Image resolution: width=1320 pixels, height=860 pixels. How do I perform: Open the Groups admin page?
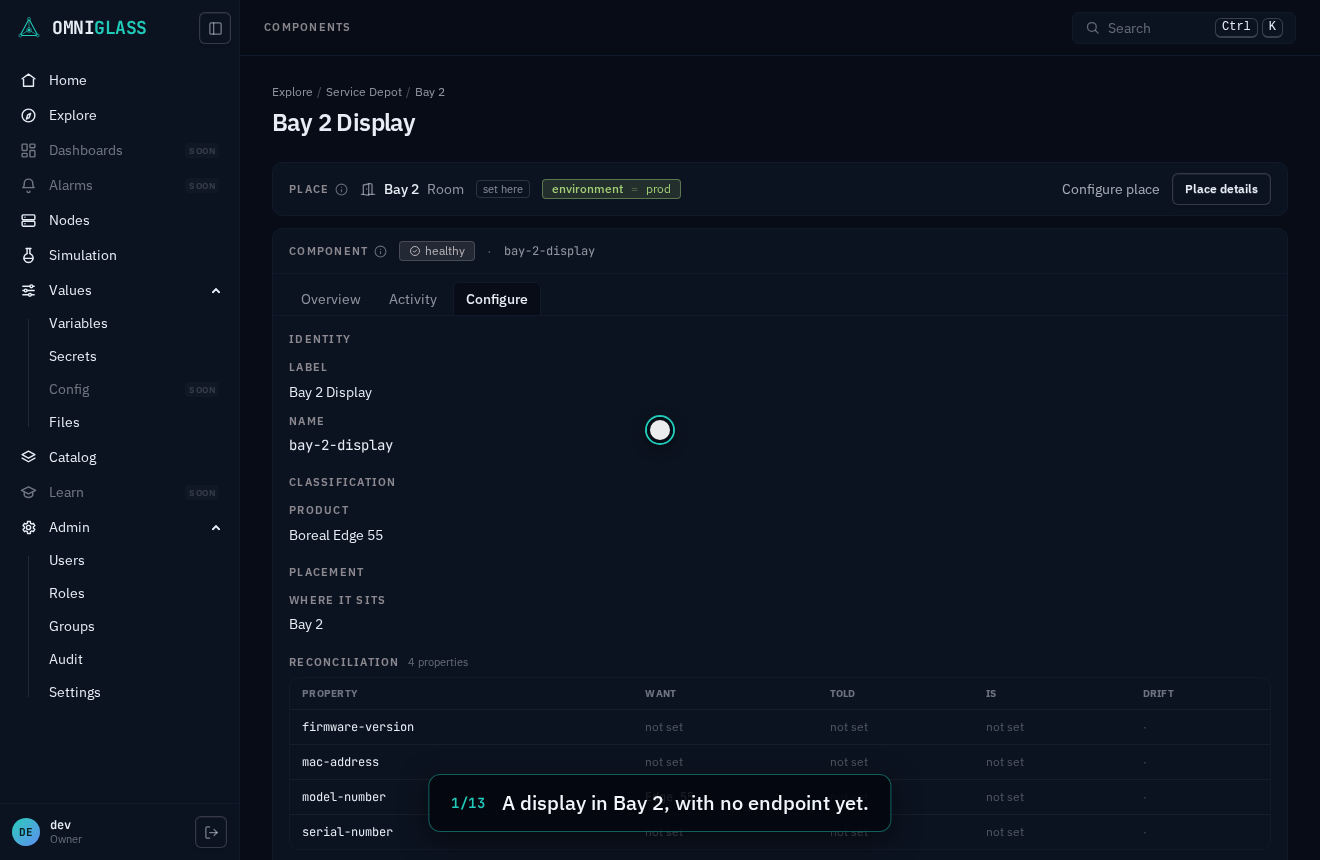pos(72,626)
